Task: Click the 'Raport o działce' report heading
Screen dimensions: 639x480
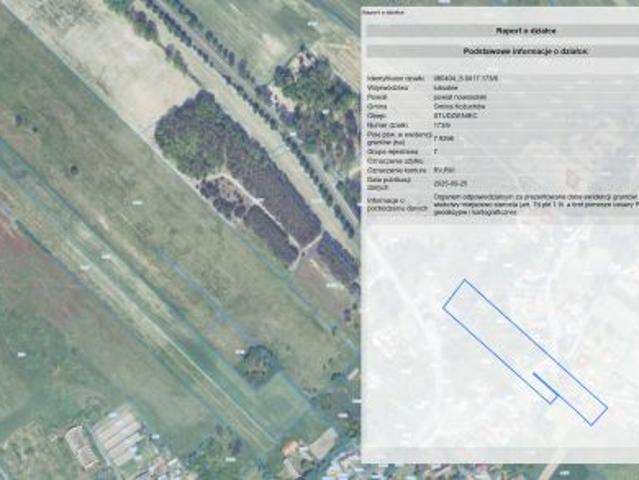Action: [526, 31]
